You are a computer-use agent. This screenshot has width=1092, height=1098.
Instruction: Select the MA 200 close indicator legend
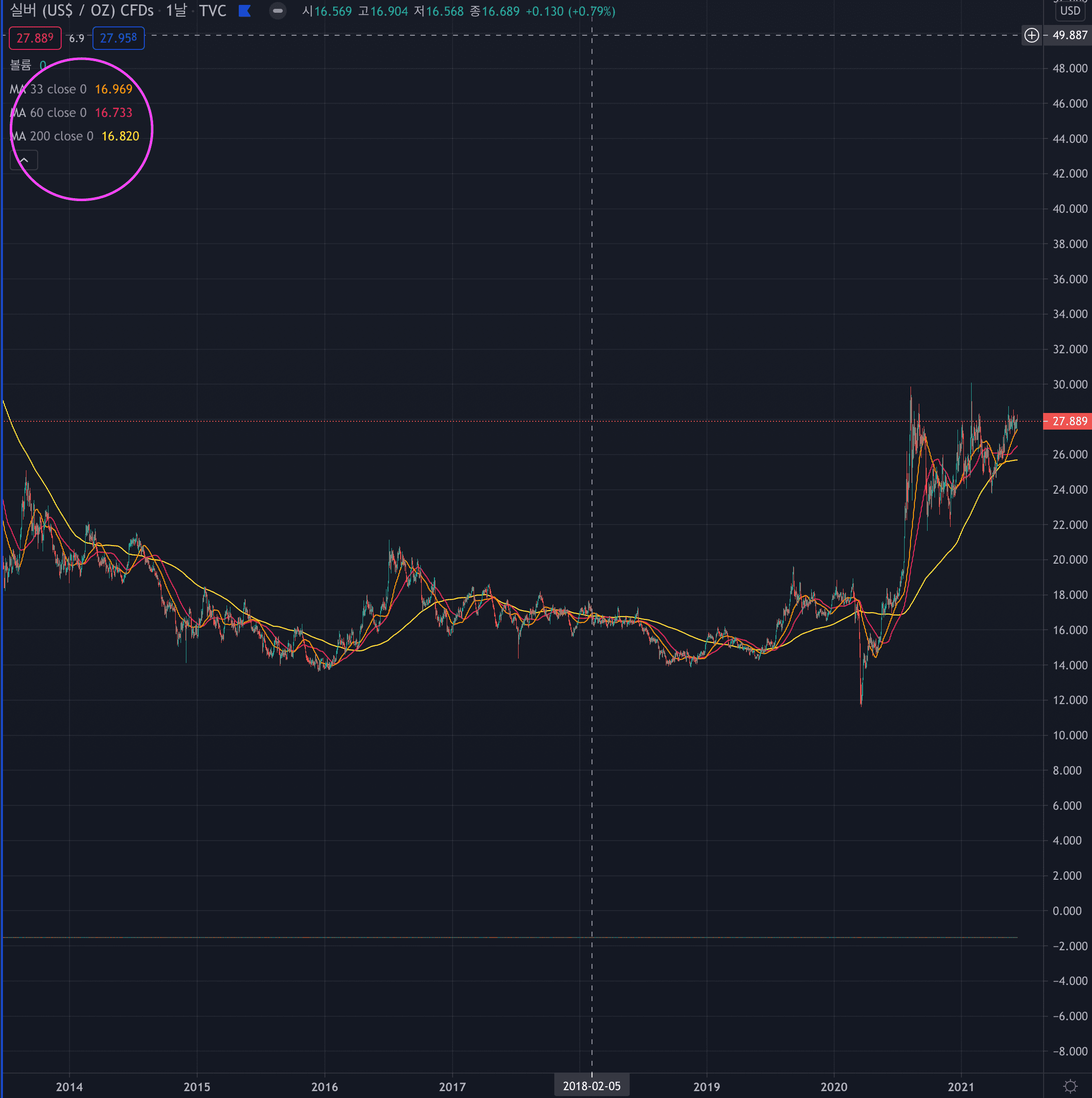coord(74,137)
